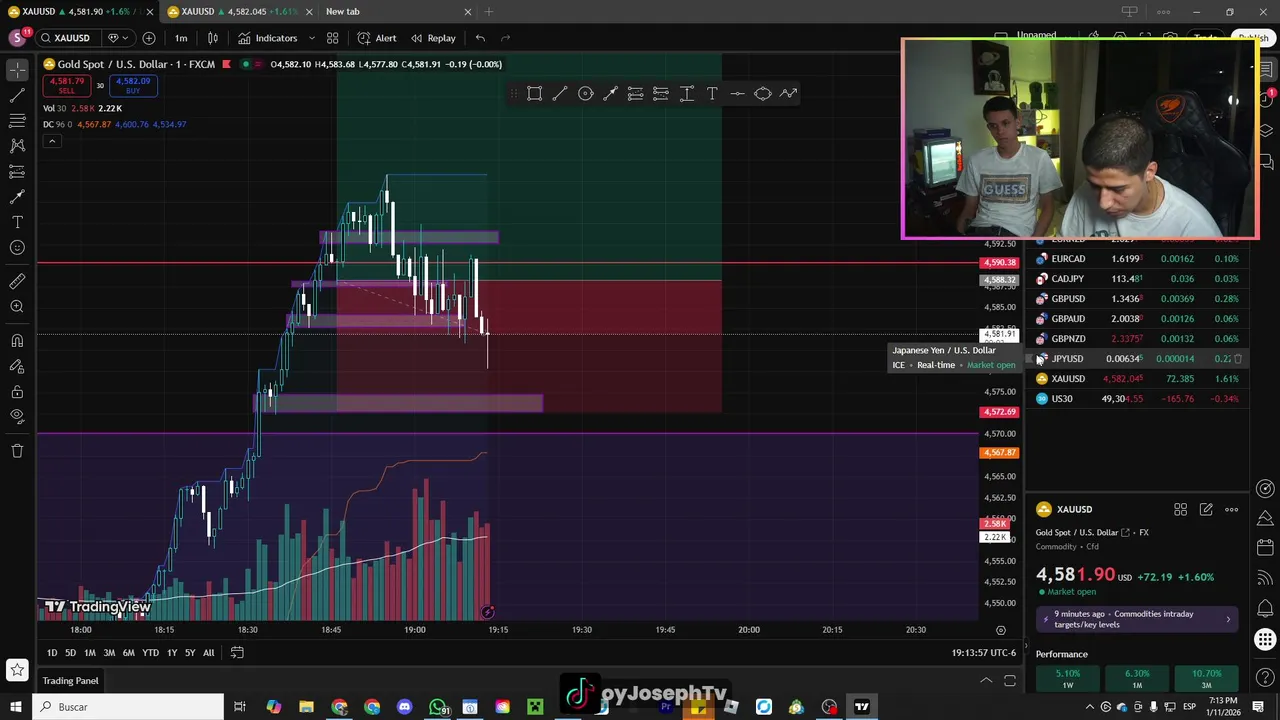Select the brush tool in left sidebar
The height and width of the screenshot is (720, 1280).
[17, 197]
